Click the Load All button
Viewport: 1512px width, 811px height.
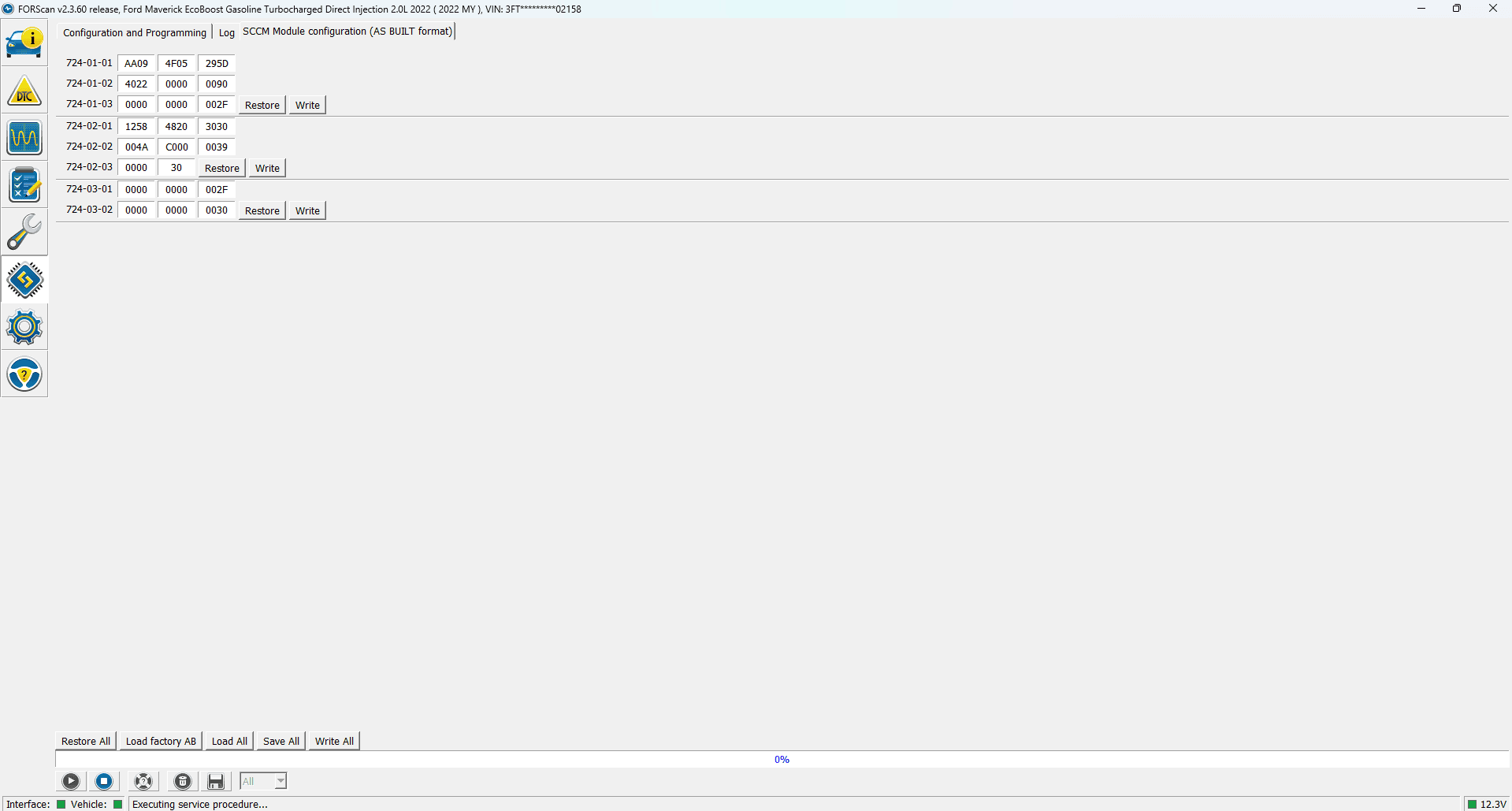[229, 741]
